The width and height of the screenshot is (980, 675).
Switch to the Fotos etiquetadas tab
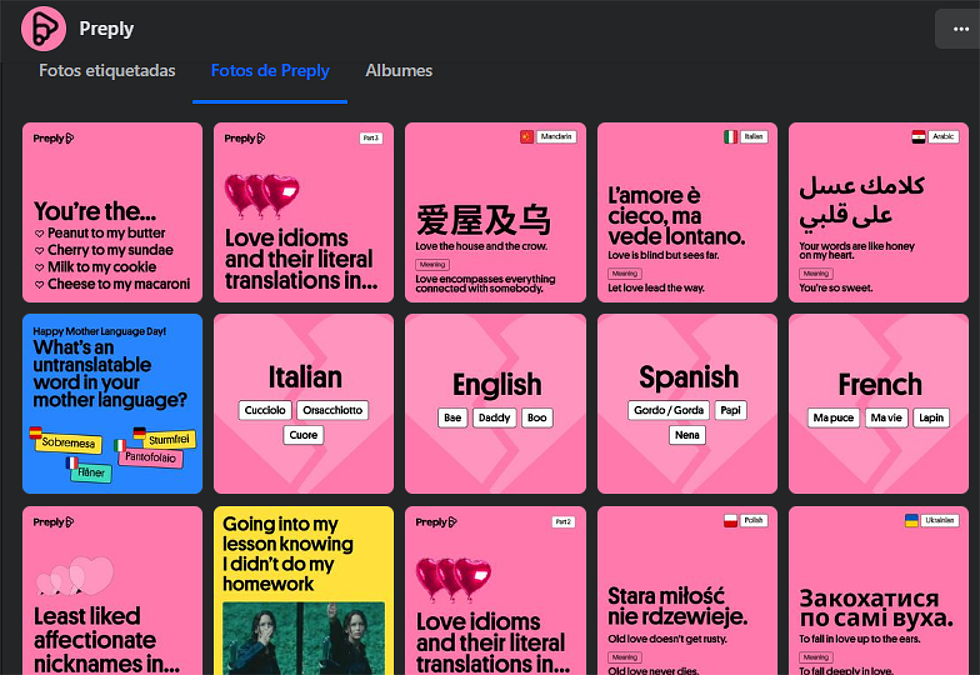pyautogui.click(x=106, y=70)
